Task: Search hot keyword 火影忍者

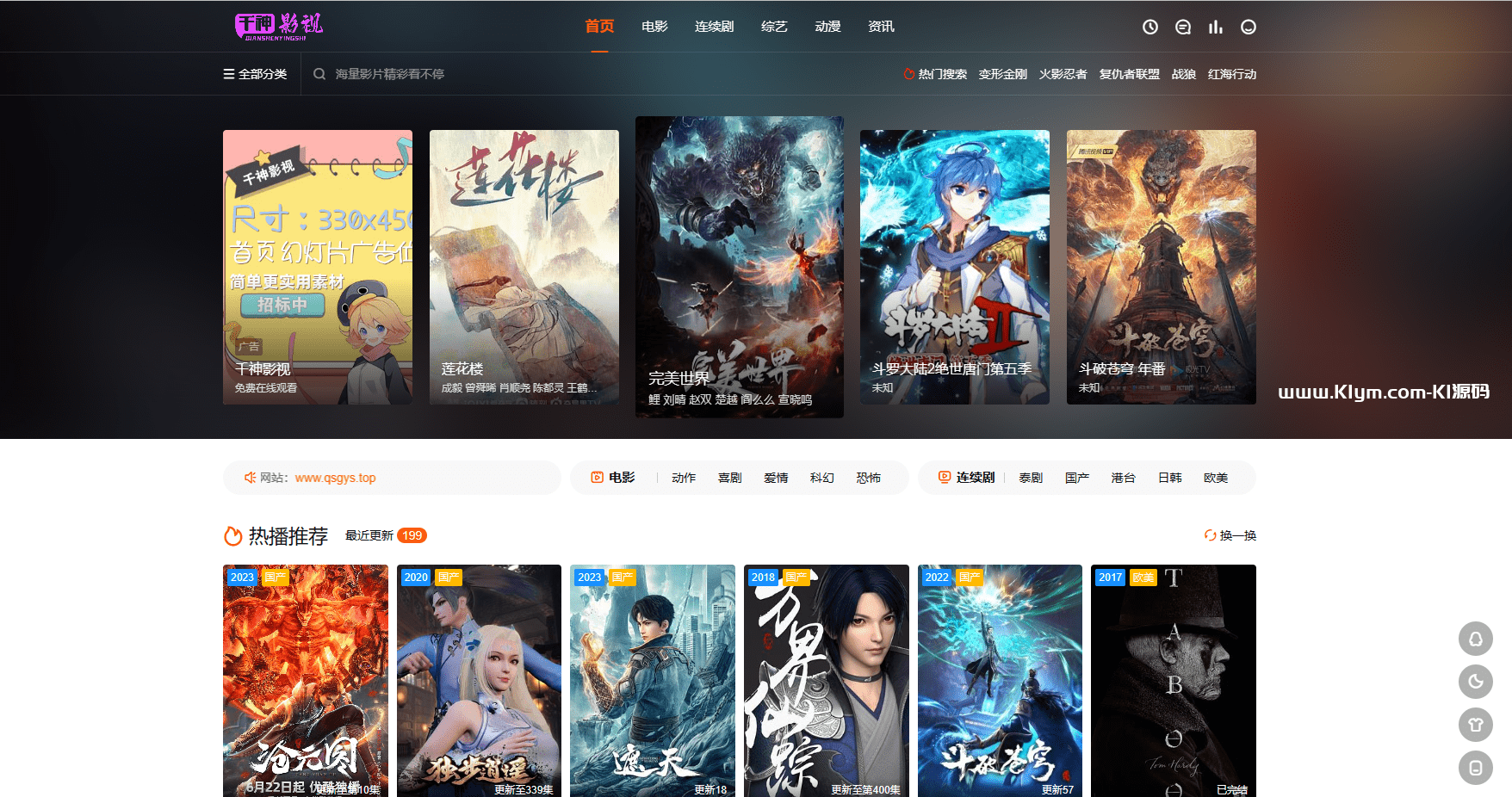Action: tap(1063, 74)
